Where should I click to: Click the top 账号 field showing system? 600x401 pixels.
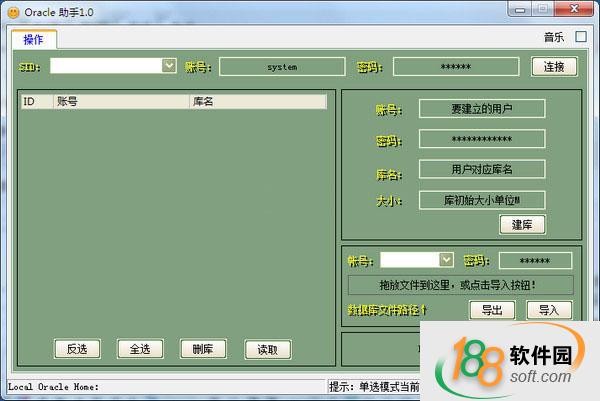point(283,67)
